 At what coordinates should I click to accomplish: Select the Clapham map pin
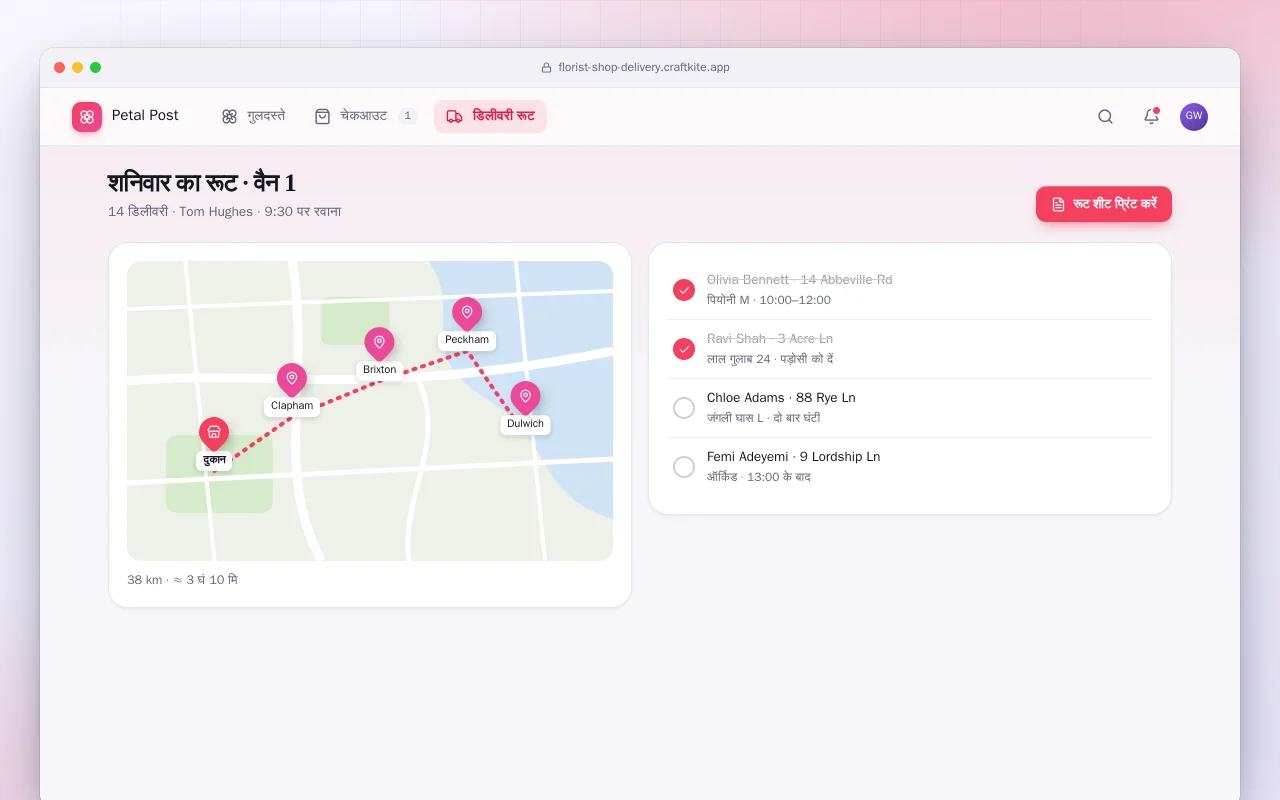click(x=292, y=379)
